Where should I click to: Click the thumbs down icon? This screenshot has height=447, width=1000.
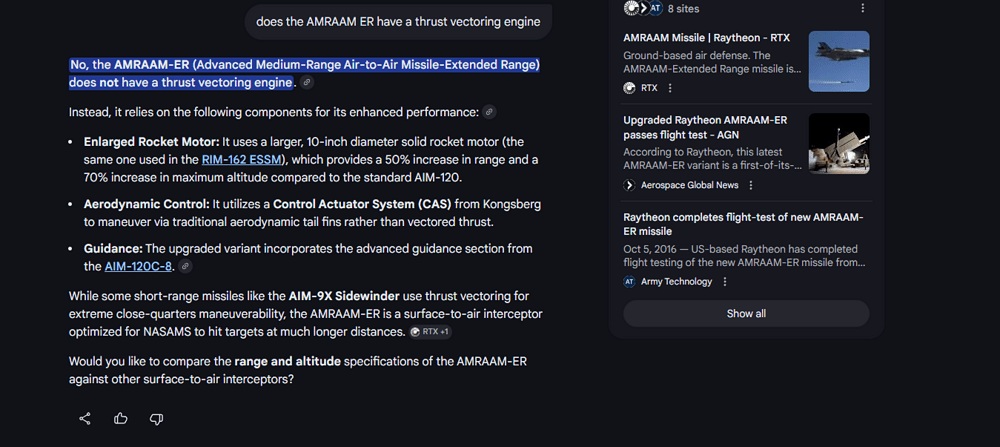point(156,418)
